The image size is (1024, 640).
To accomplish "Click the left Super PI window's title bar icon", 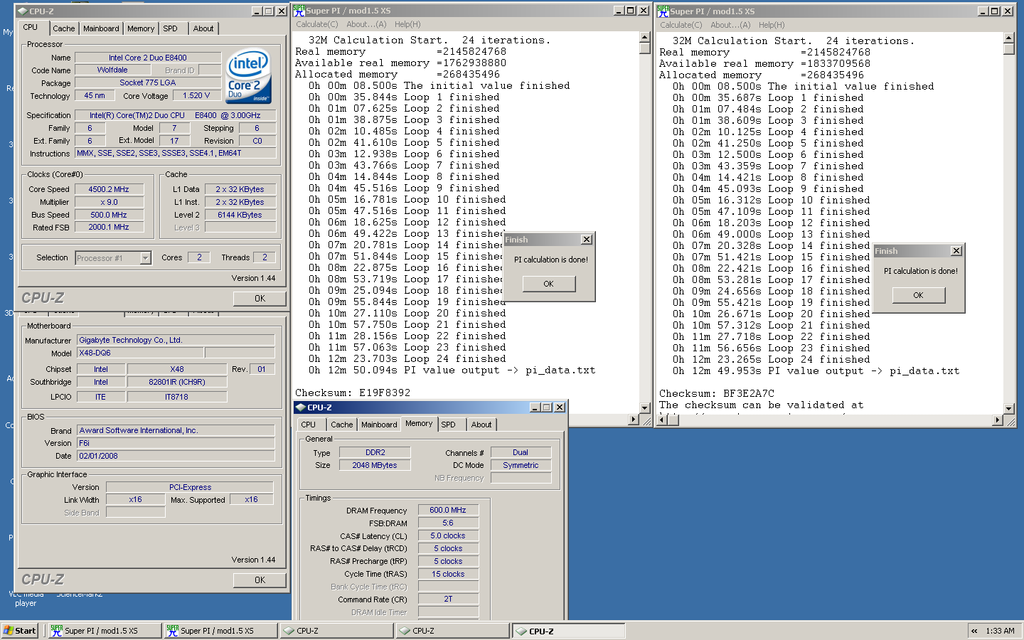I will pyautogui.click(x=299, y=10).
